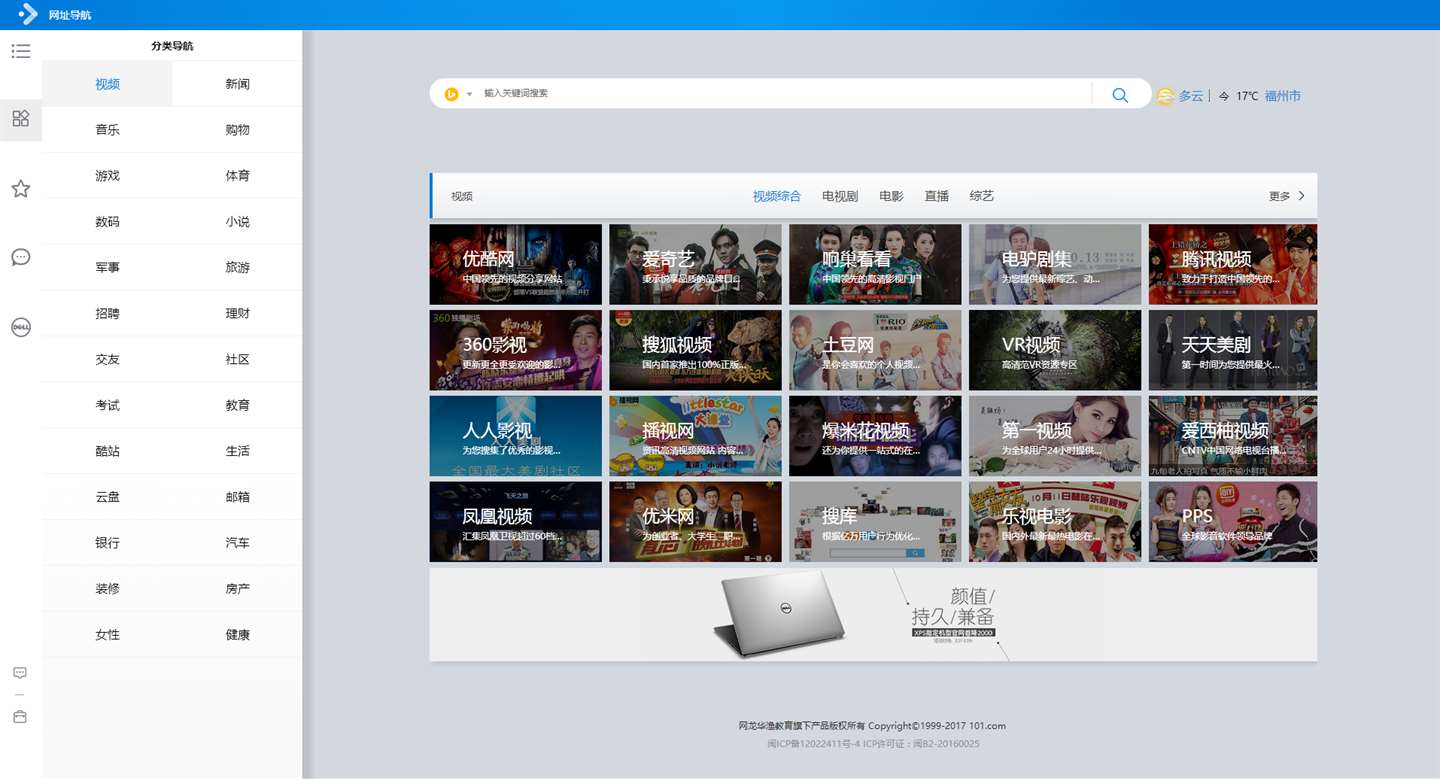
Task: Select 游戏 category
Action: point(107,176)
